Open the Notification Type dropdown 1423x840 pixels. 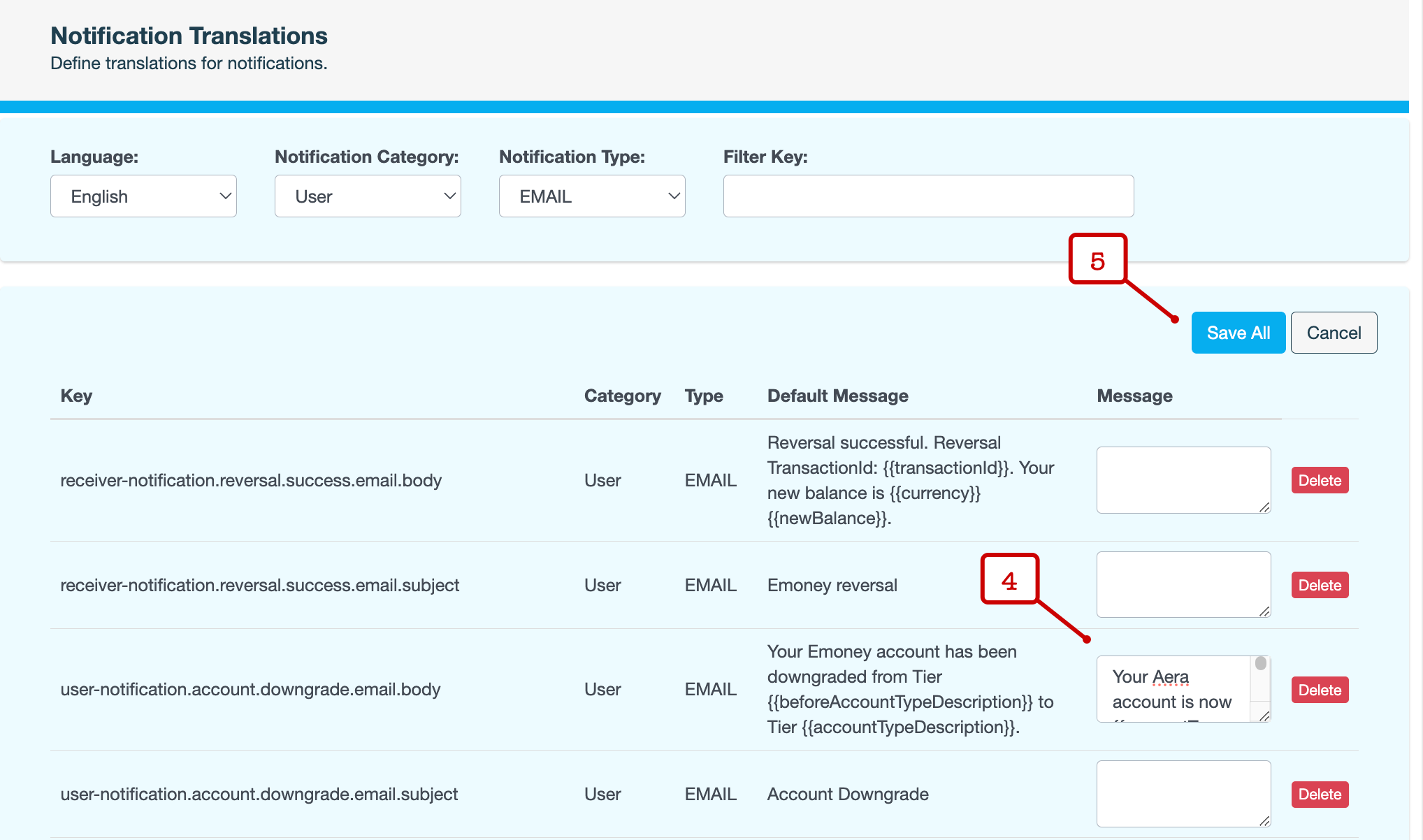click(592, 196)
